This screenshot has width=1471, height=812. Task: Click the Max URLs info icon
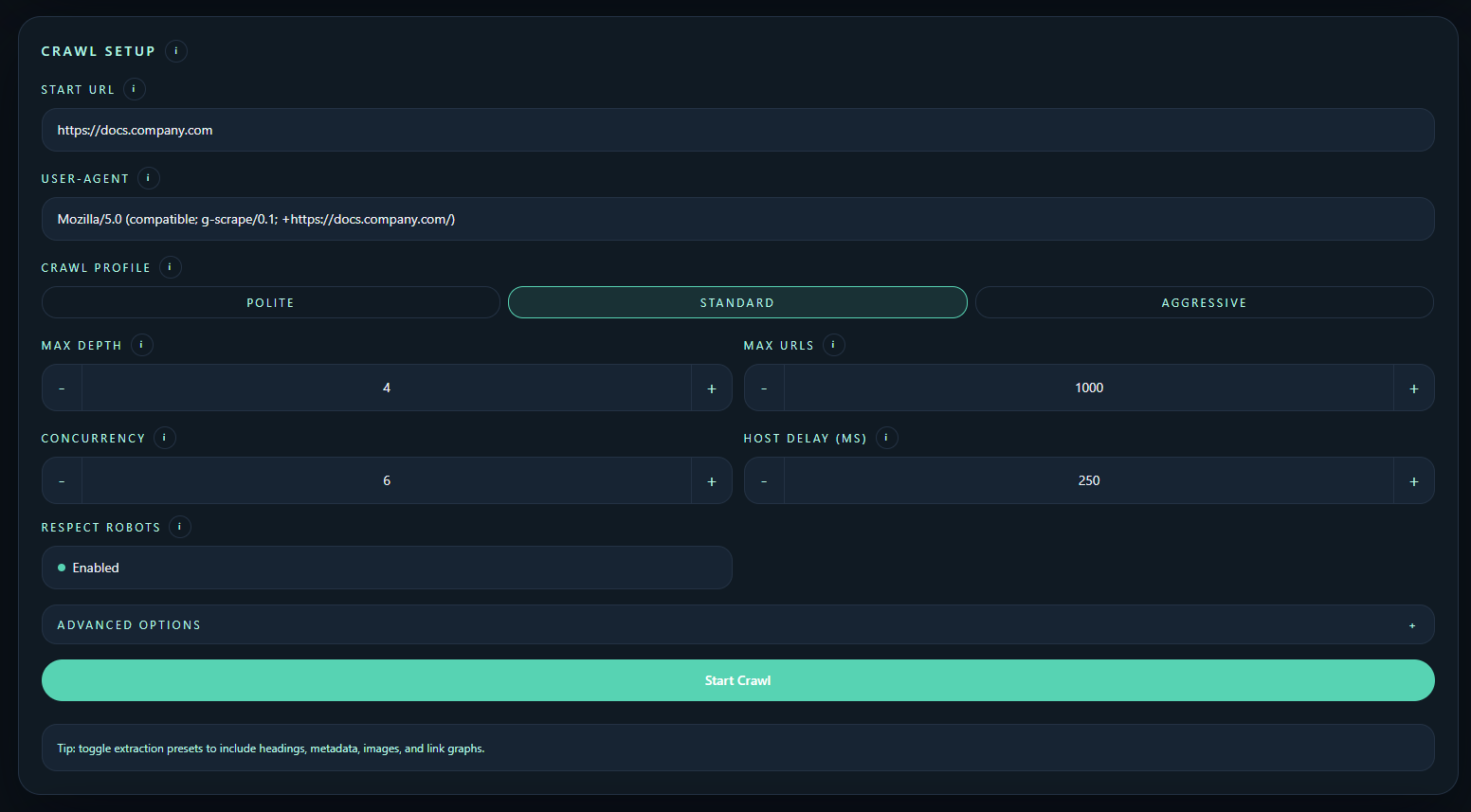tap(833, 345)
